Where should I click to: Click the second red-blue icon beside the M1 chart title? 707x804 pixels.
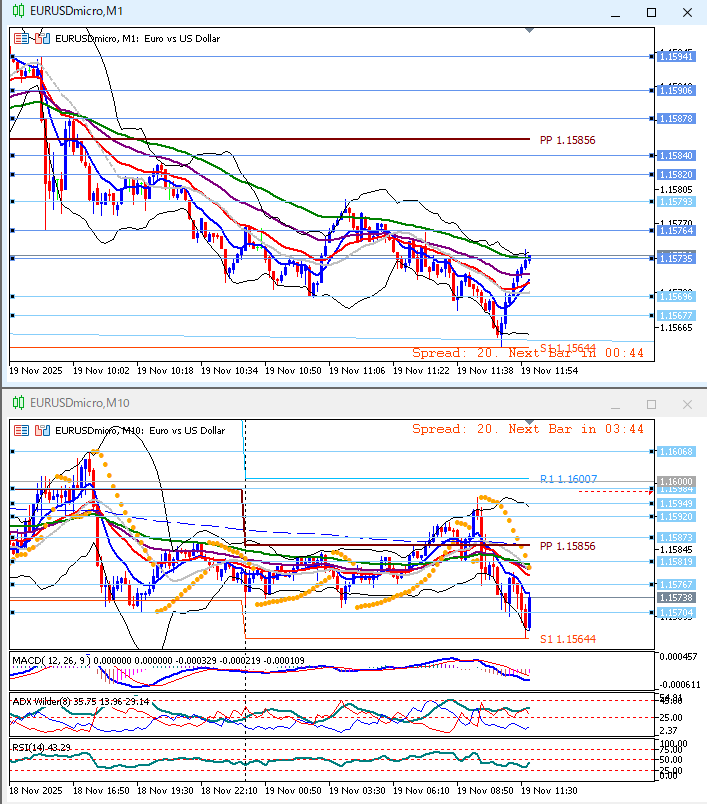click(42, 38)
